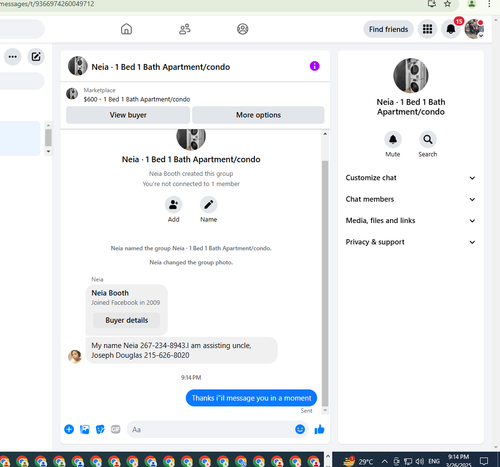Open the Friends icon in top navigation
Viewport: 500px width, 467px height.
point(185,29)
